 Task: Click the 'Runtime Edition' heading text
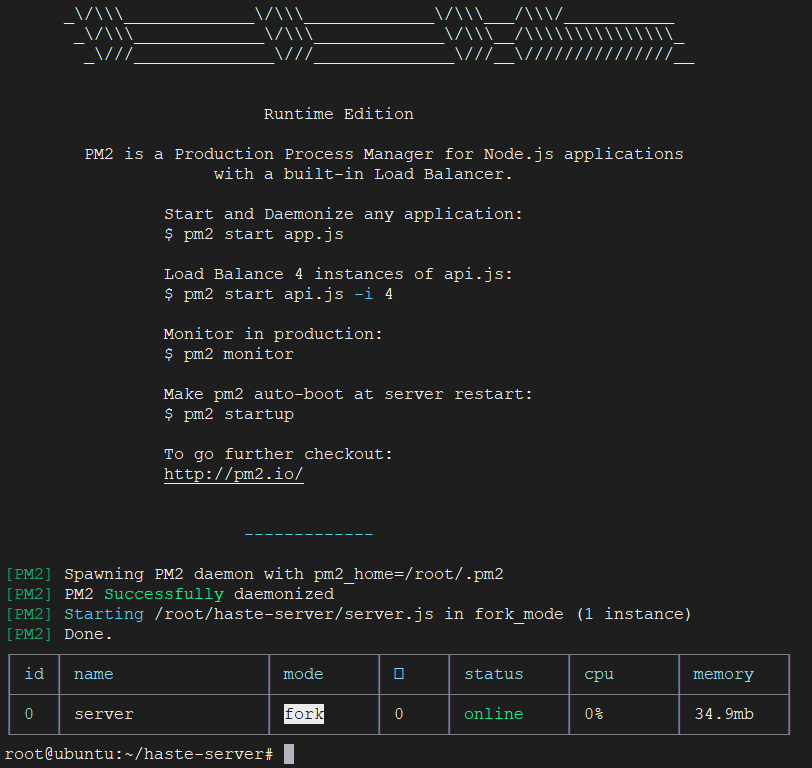pyautogui.click(x=339, y=114)
